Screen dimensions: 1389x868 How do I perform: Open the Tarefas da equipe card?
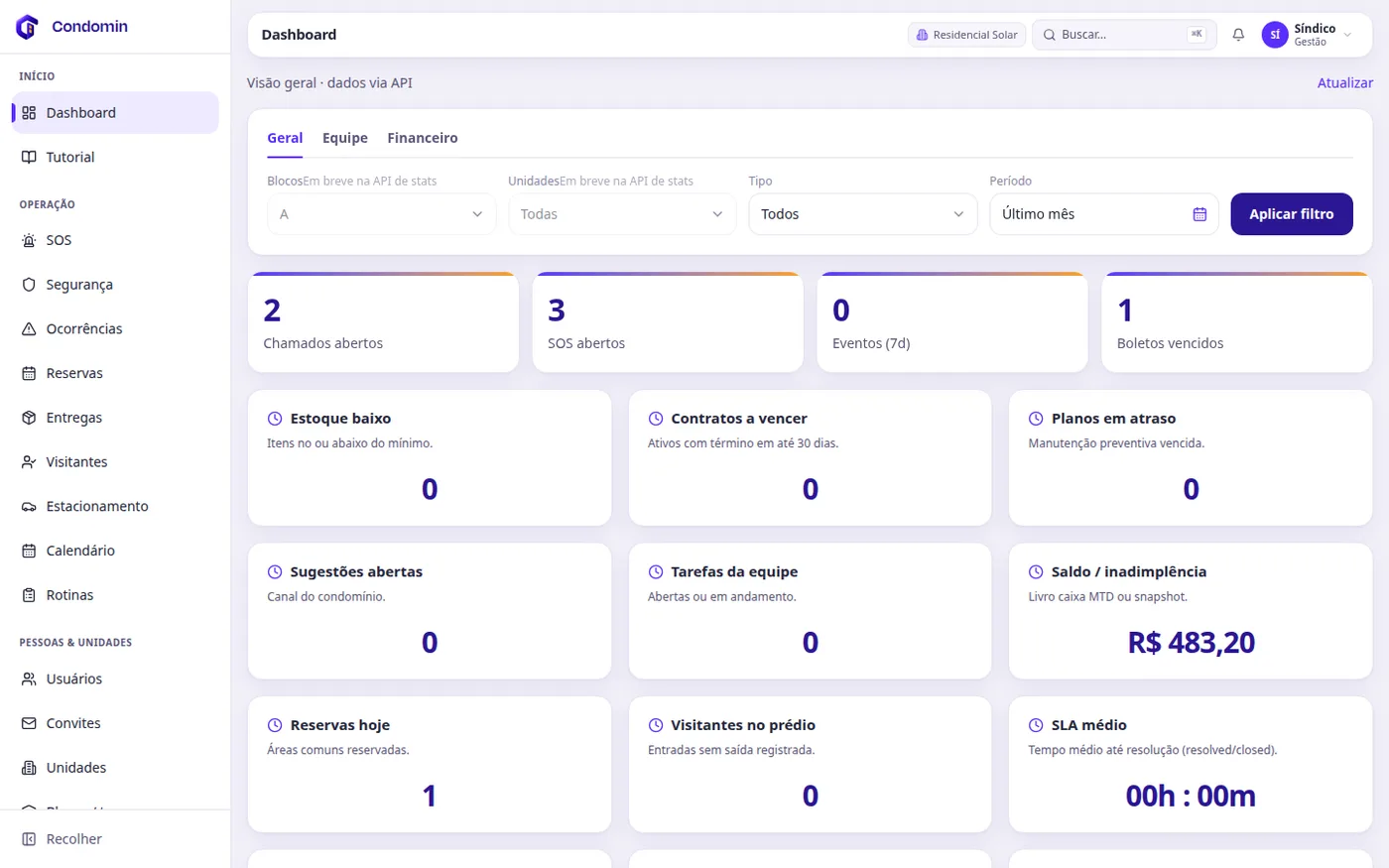(x=811, y=611)
